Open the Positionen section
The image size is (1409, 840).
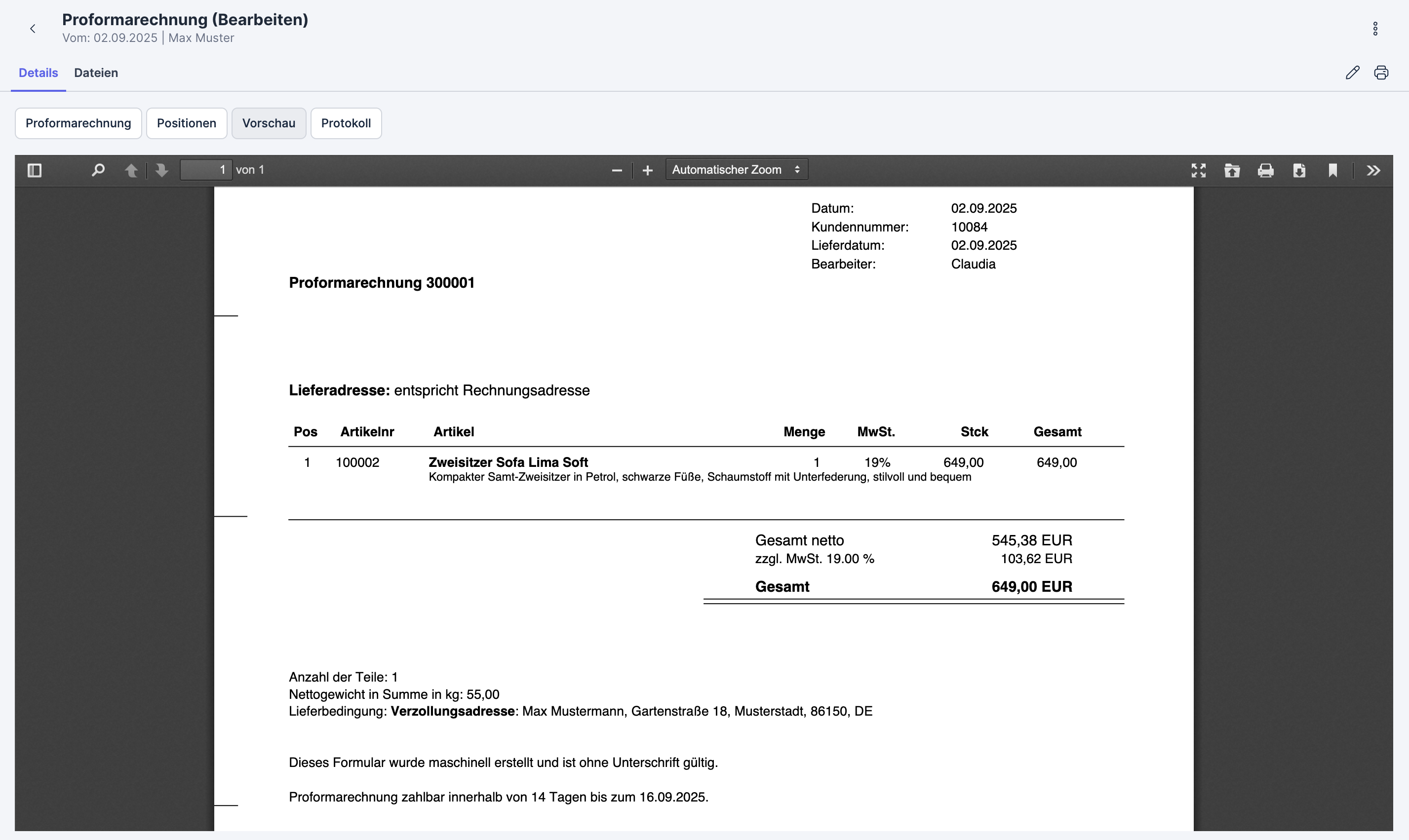tap(186, 123)
